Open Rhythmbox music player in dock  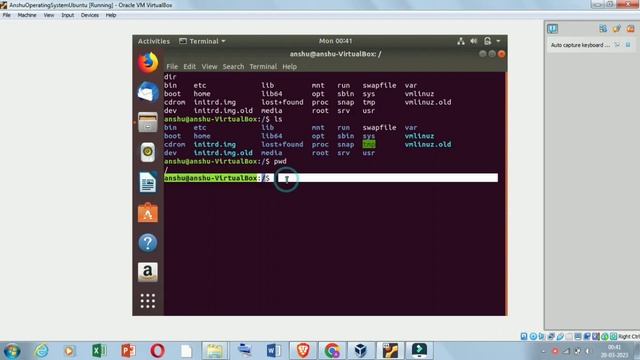148,152
